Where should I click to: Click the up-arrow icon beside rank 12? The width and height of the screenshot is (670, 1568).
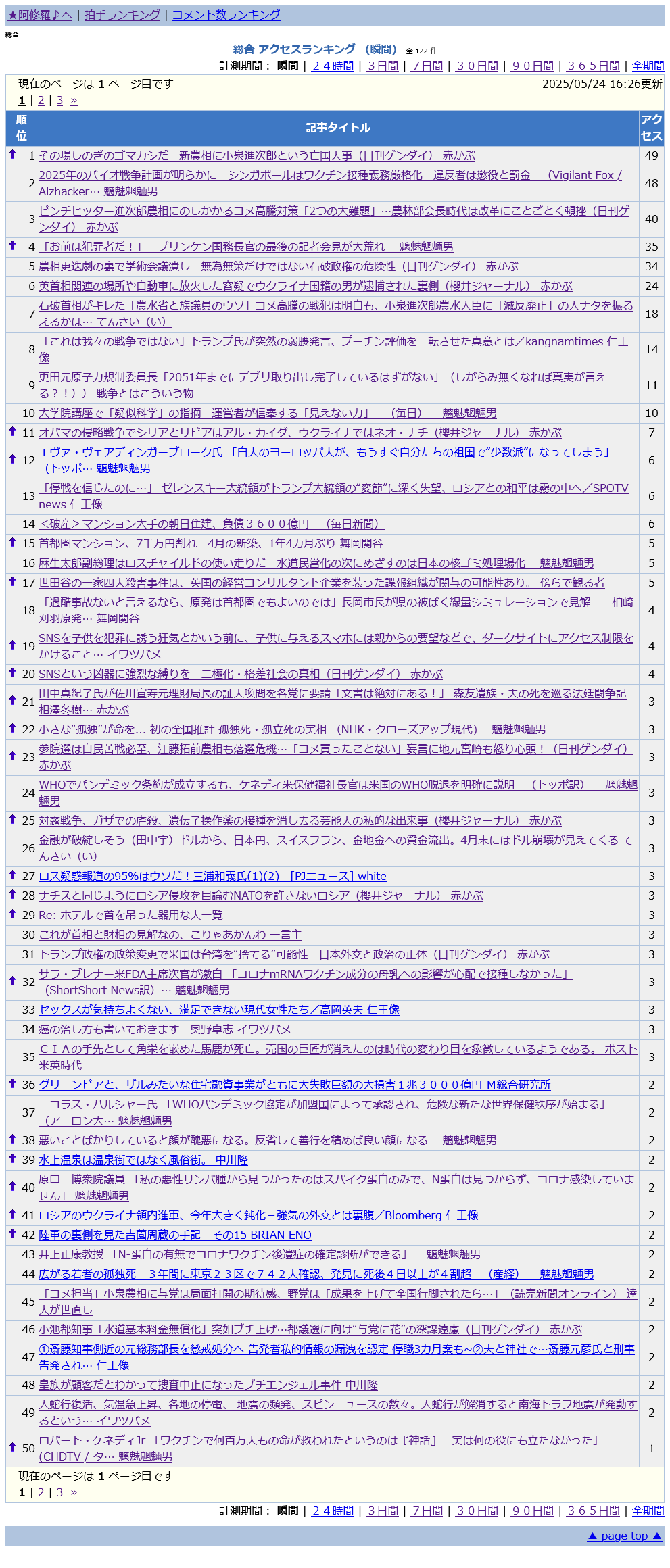pos(12,460)
